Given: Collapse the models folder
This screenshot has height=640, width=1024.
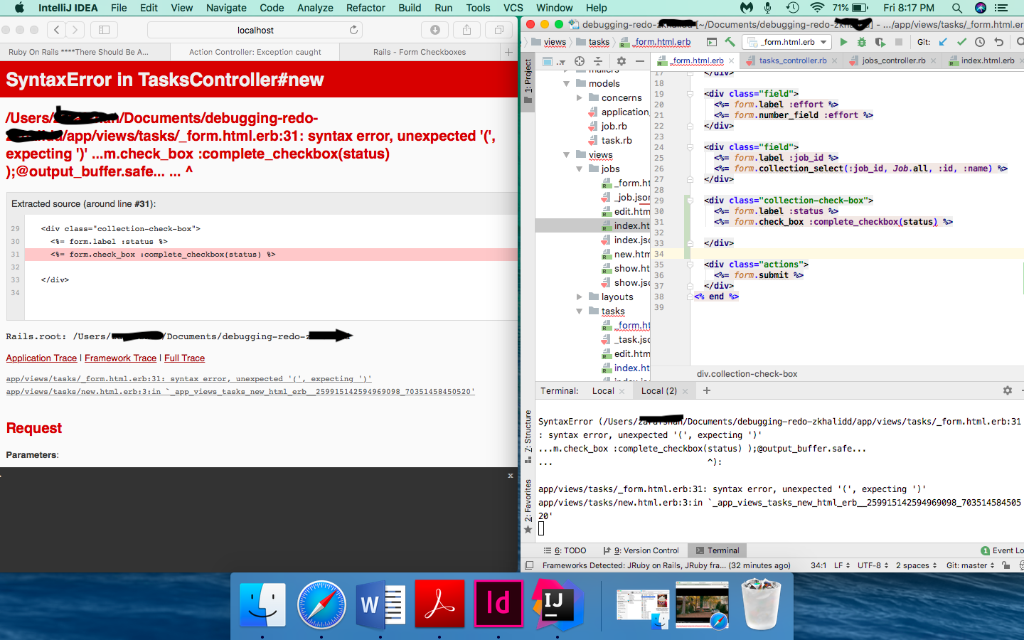Looking at the screenshot, I should pyautogui.click(x=566, y=84).
